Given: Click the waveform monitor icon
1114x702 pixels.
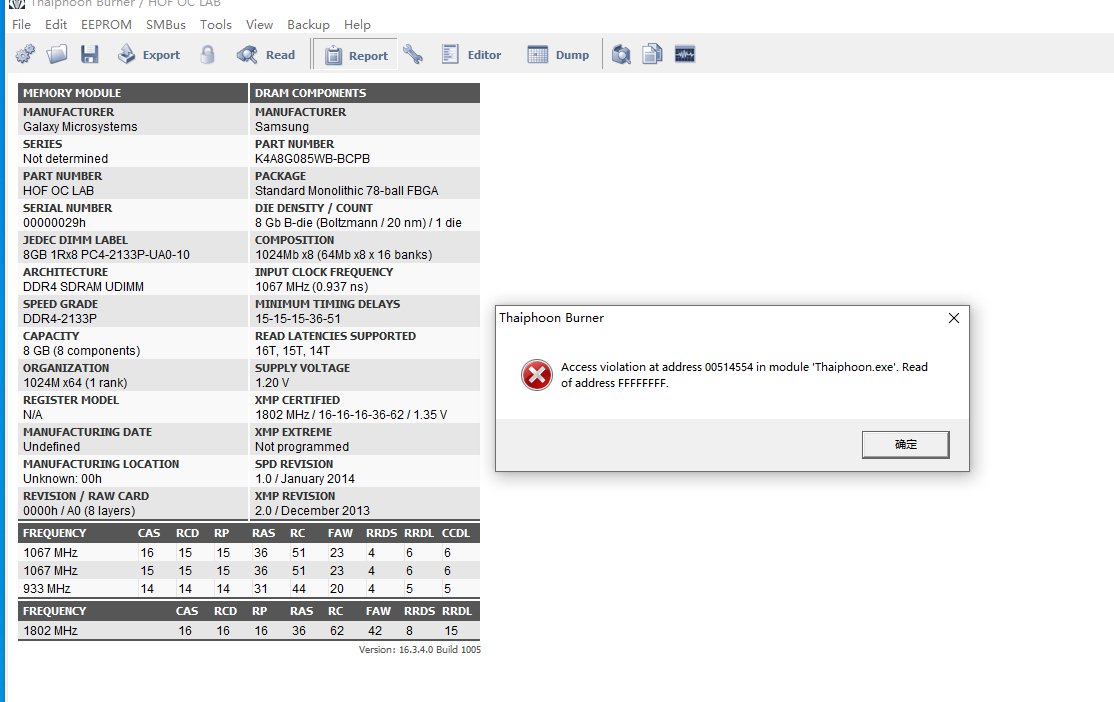Looking at the screenshot, I should pos(685,55).
